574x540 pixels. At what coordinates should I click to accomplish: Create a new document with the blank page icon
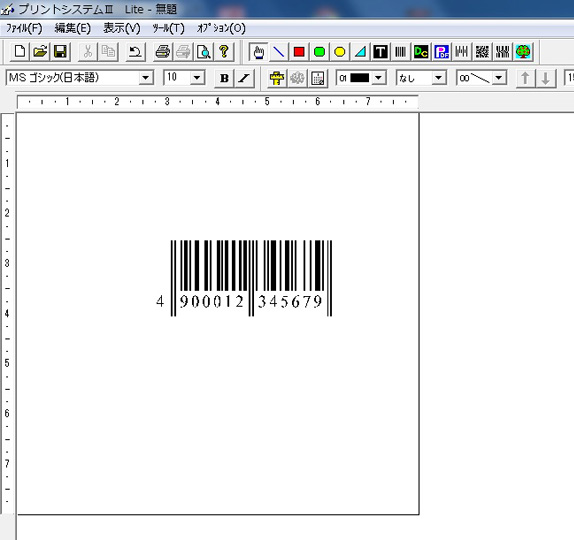(x=19, y=52)
